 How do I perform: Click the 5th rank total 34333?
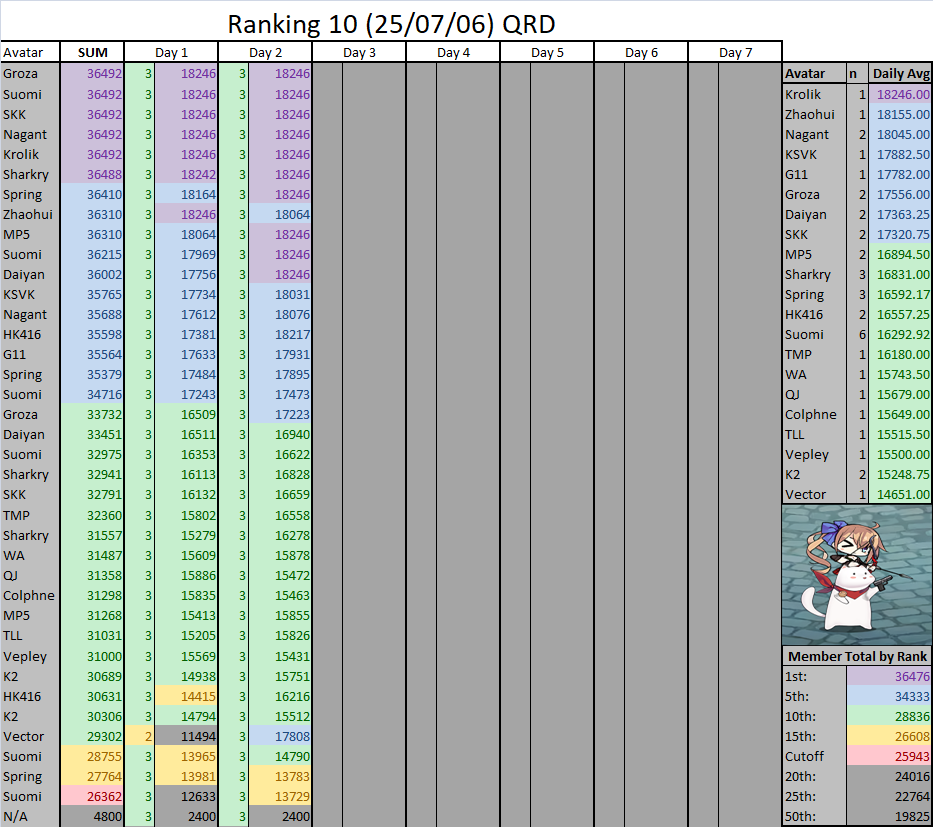click(x=890, y=696)
